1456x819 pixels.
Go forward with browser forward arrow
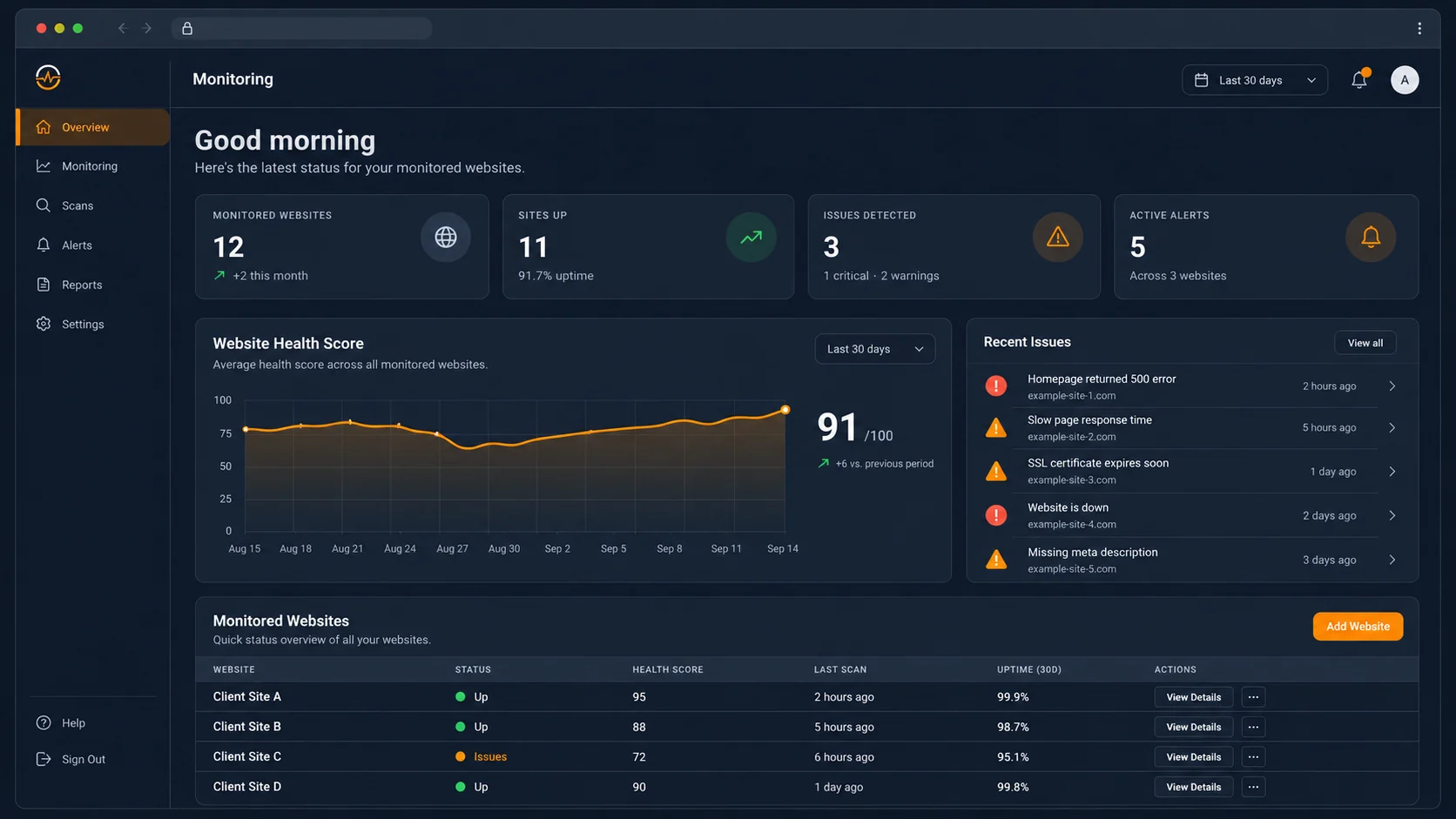pos(146,29)
